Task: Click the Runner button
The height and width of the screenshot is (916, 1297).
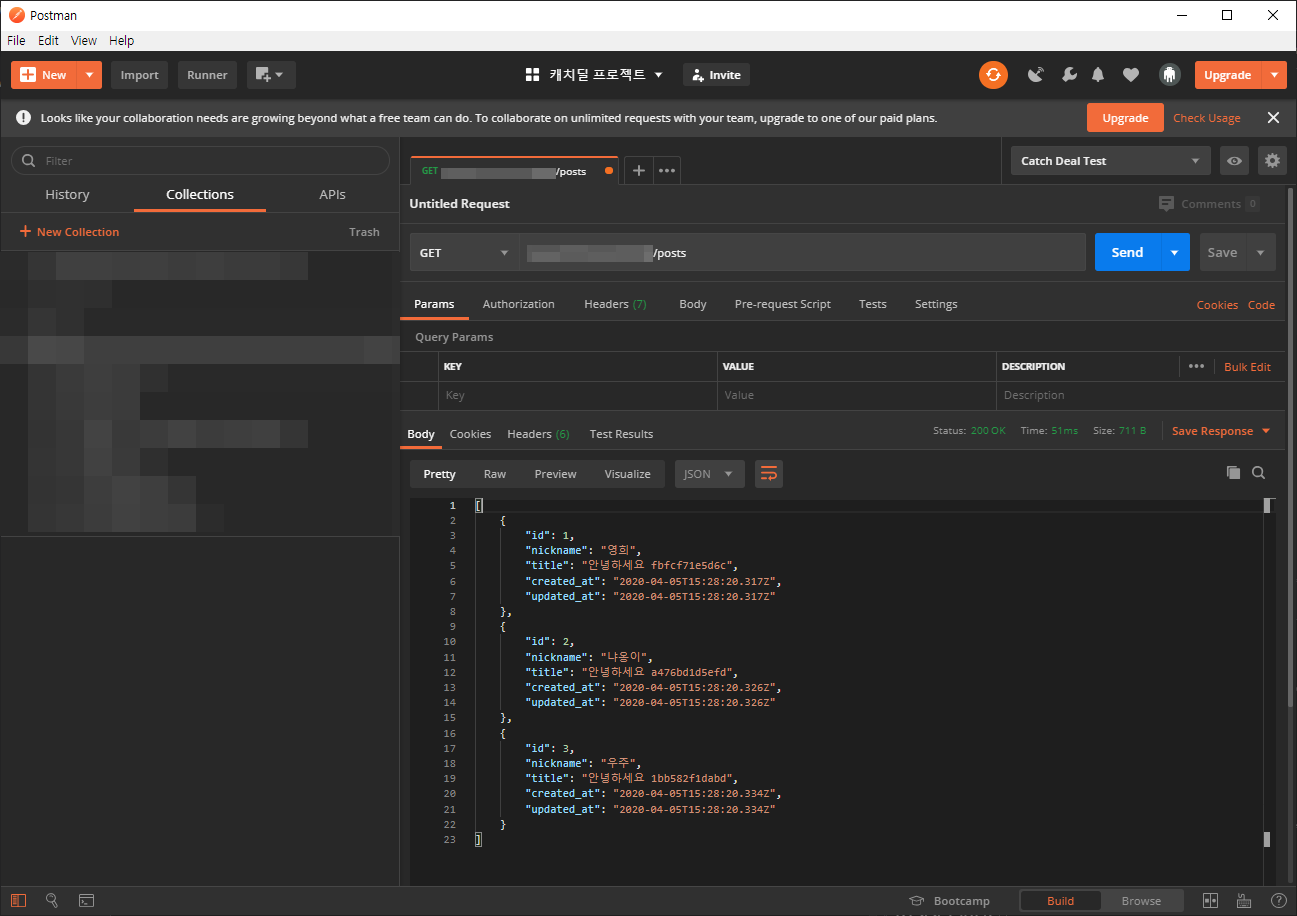Action: [207, 75]
